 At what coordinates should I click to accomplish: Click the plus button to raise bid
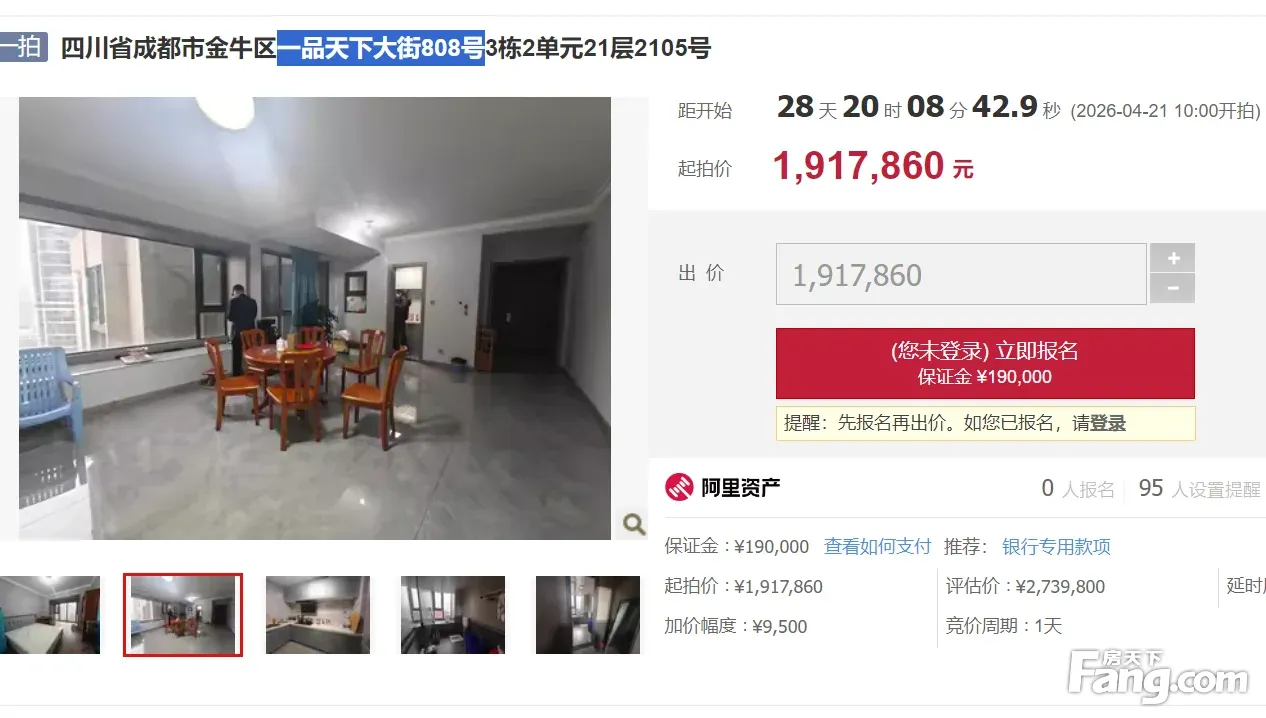pyautogui.click(x=1173, y=258)
